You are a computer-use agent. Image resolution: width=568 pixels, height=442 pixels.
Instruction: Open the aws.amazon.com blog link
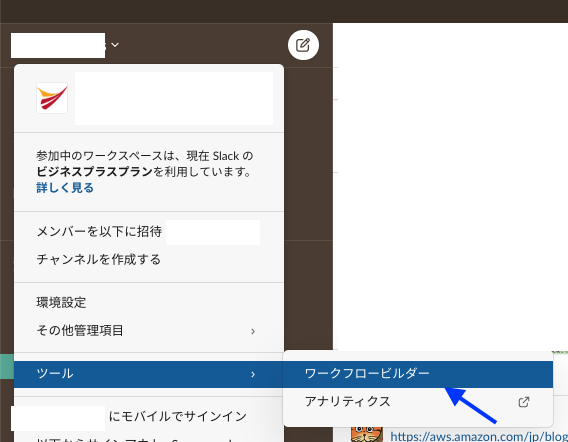pyautogui.click(x=479, y=436)
